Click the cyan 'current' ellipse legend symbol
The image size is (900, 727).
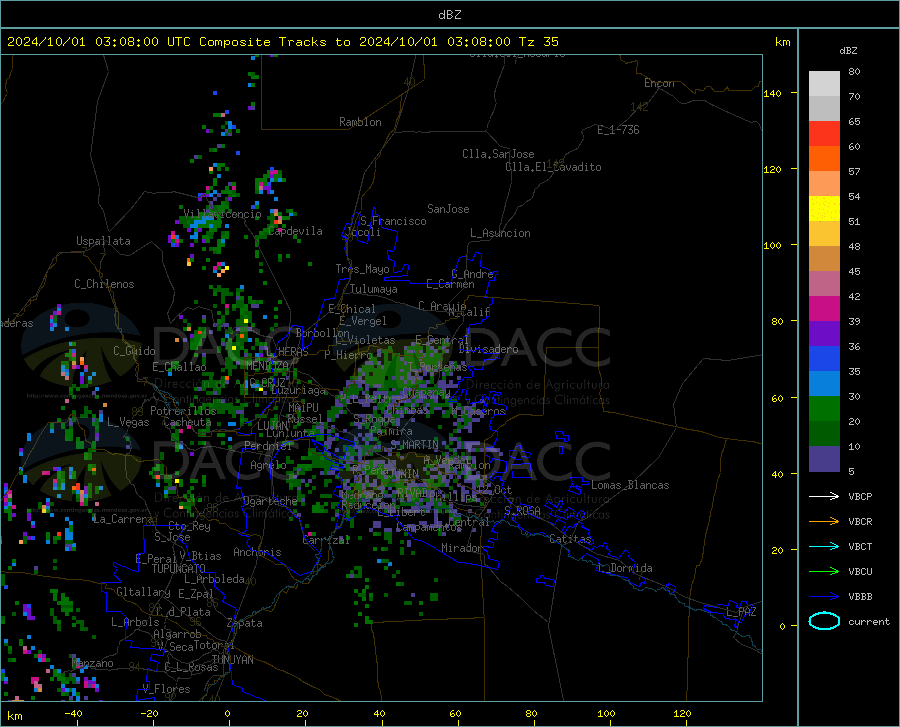point(824,621)
